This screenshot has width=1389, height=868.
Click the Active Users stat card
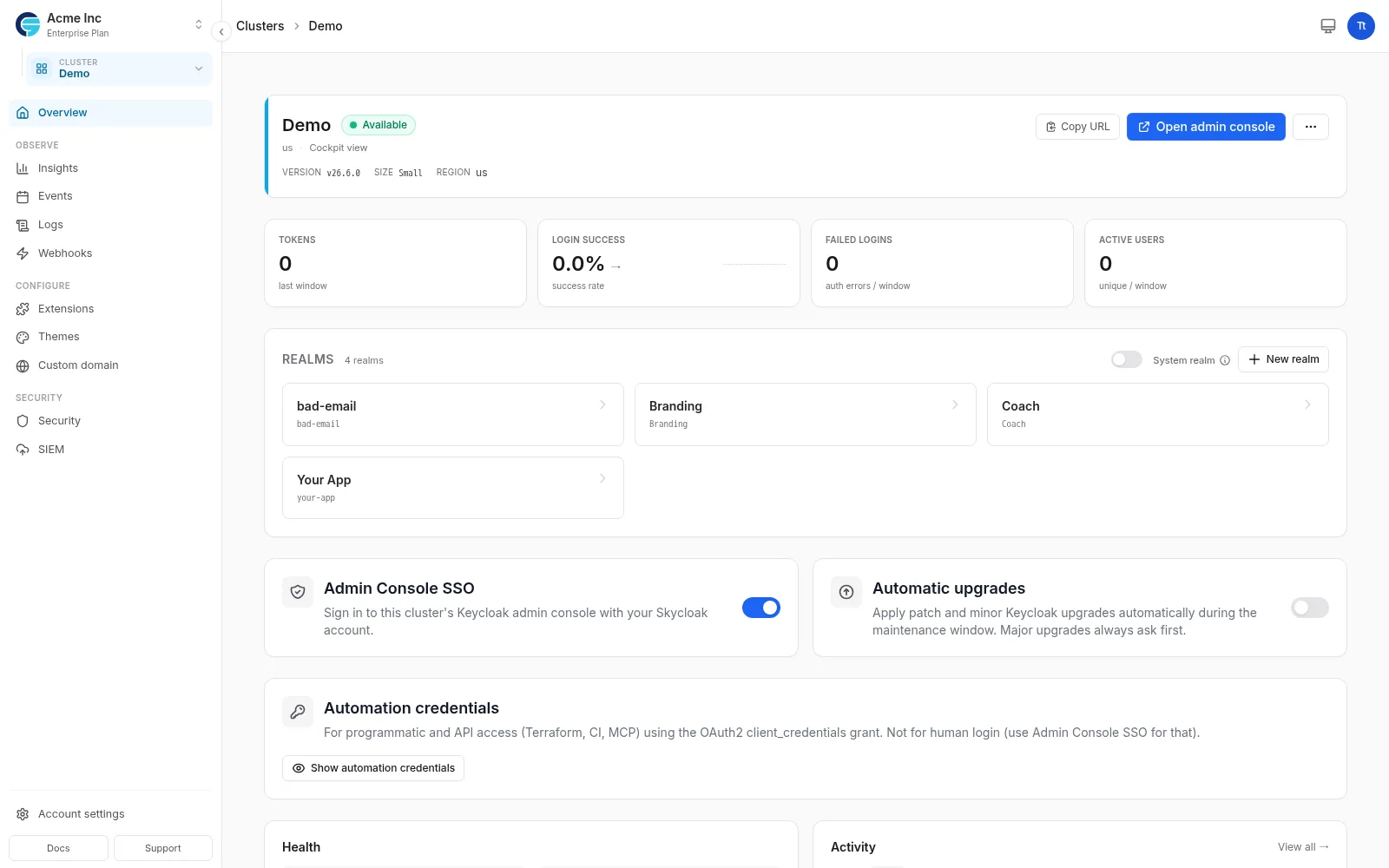click(x=1215, y=263)
